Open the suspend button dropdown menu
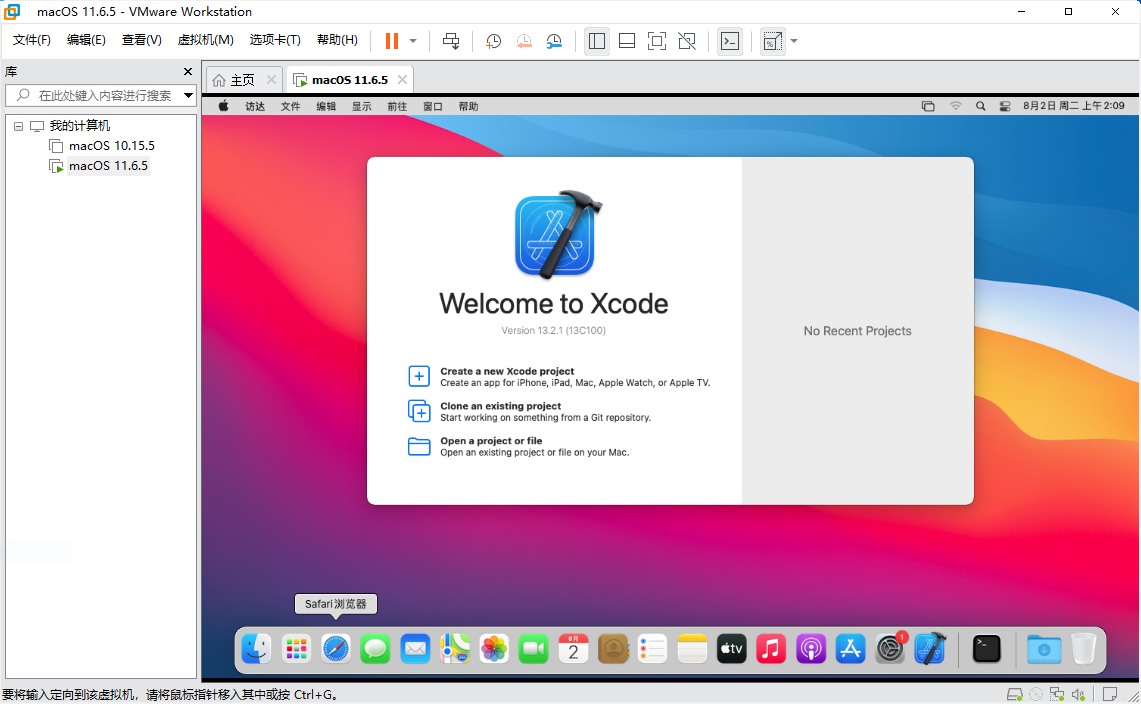The width and height of the screenshot is (1141, 704). tap(410, 41)
